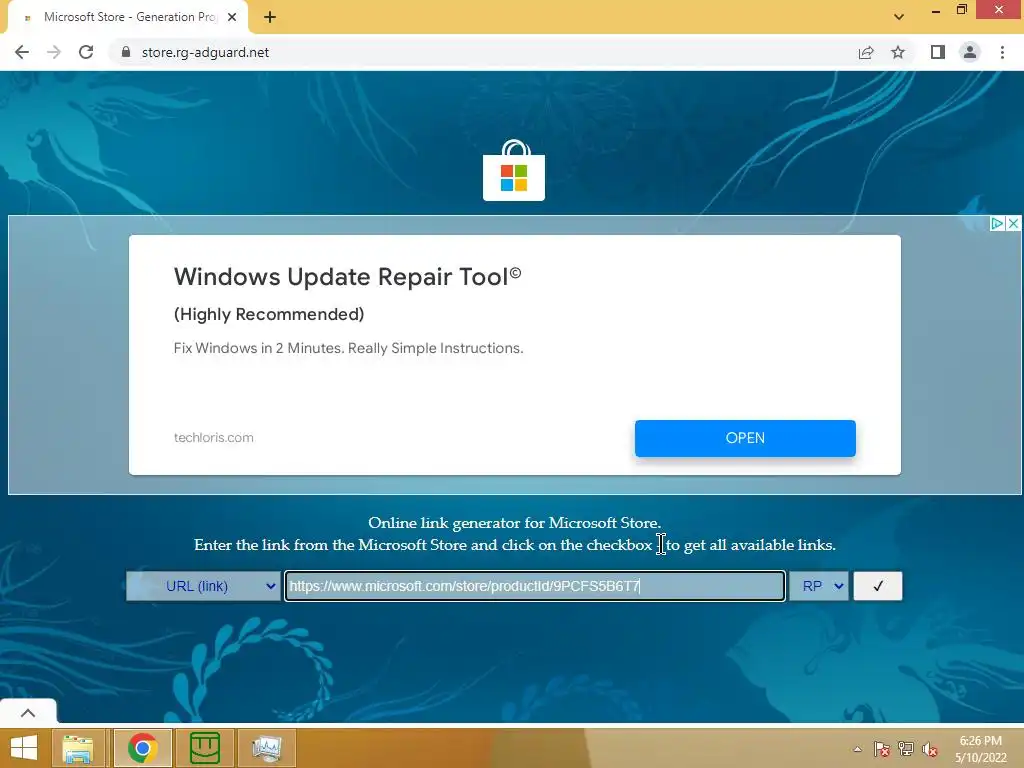
Task: Open the URL (link) type dropdown
Action: (x=203, y=586)
